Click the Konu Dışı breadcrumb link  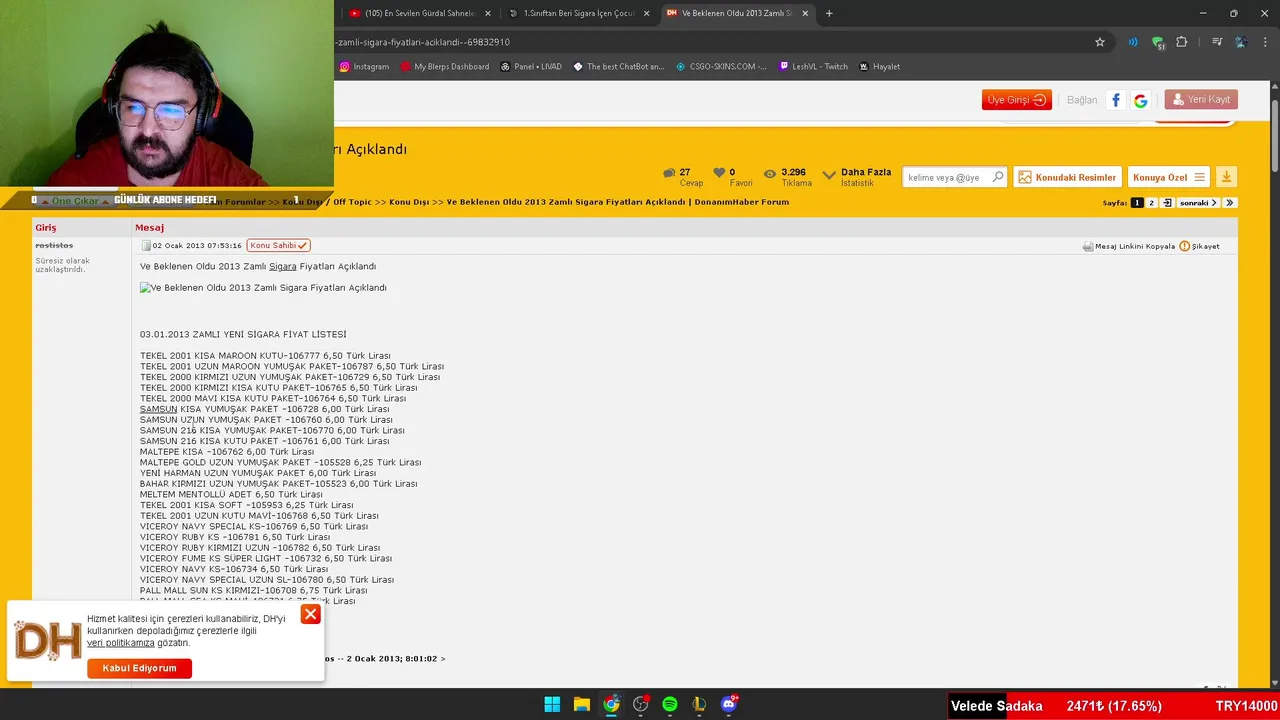point(409,202)
